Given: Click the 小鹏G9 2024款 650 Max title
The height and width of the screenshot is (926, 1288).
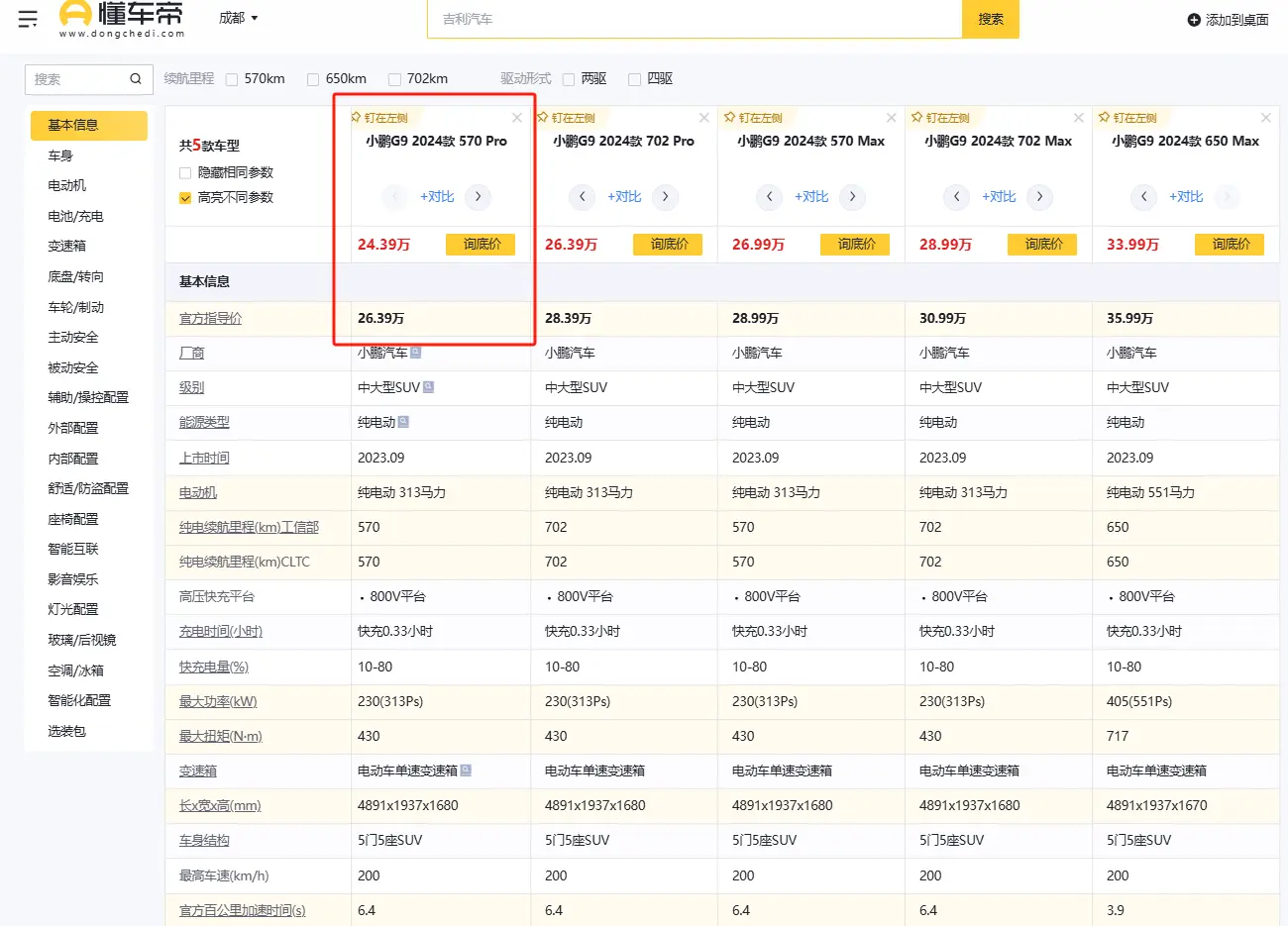Looking at the screenshot, I should point(1185,142).
